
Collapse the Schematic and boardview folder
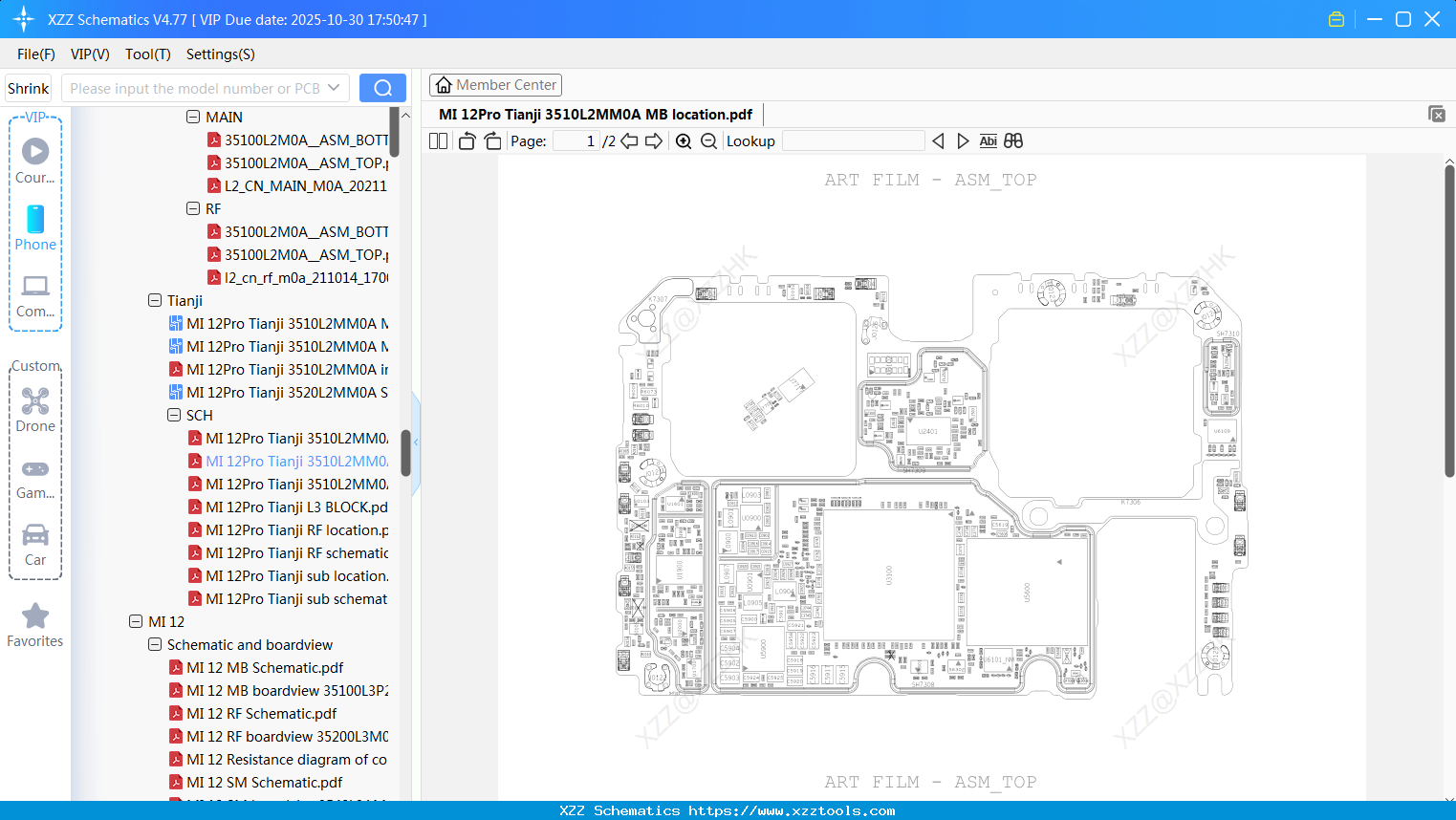155,644
